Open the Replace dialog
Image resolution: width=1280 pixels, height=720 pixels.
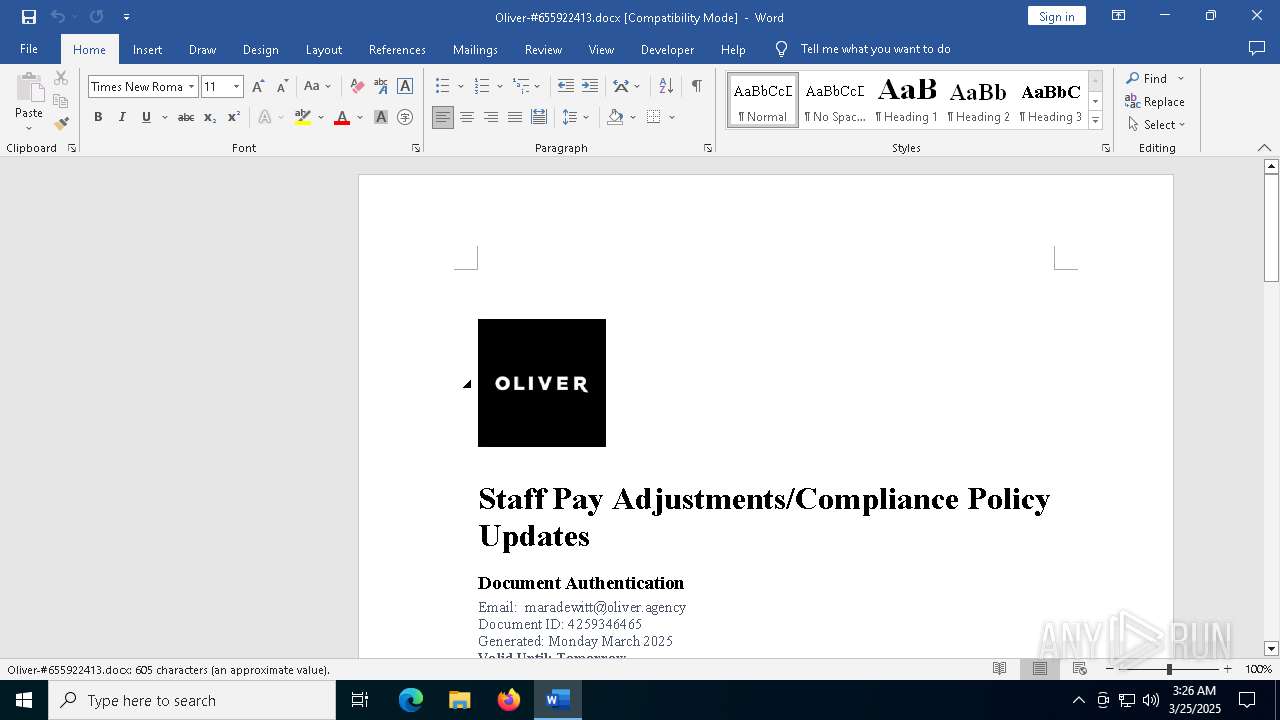[1155, 101]
